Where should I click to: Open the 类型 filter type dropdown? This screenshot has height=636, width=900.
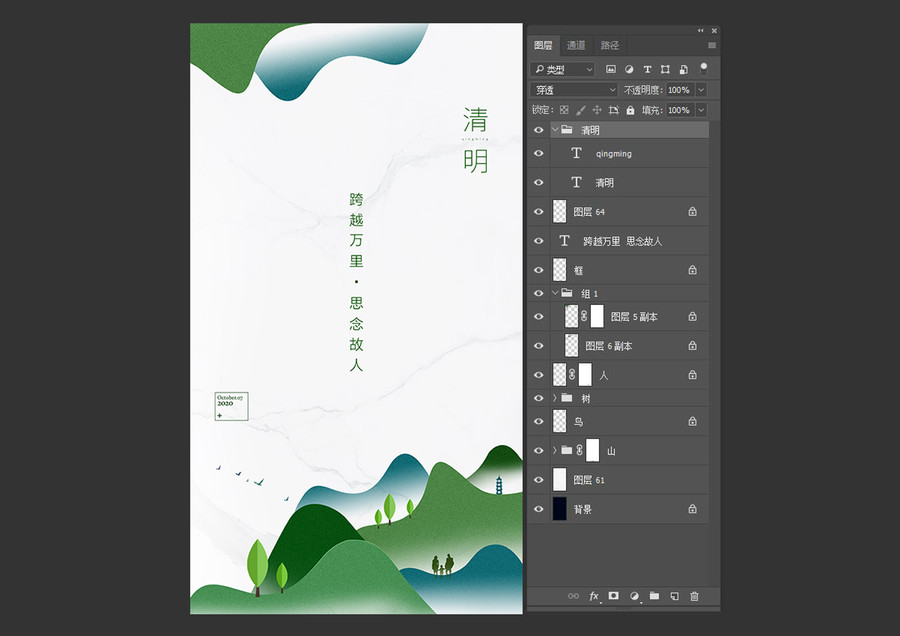pyautogui.click(x=562, y=69)
